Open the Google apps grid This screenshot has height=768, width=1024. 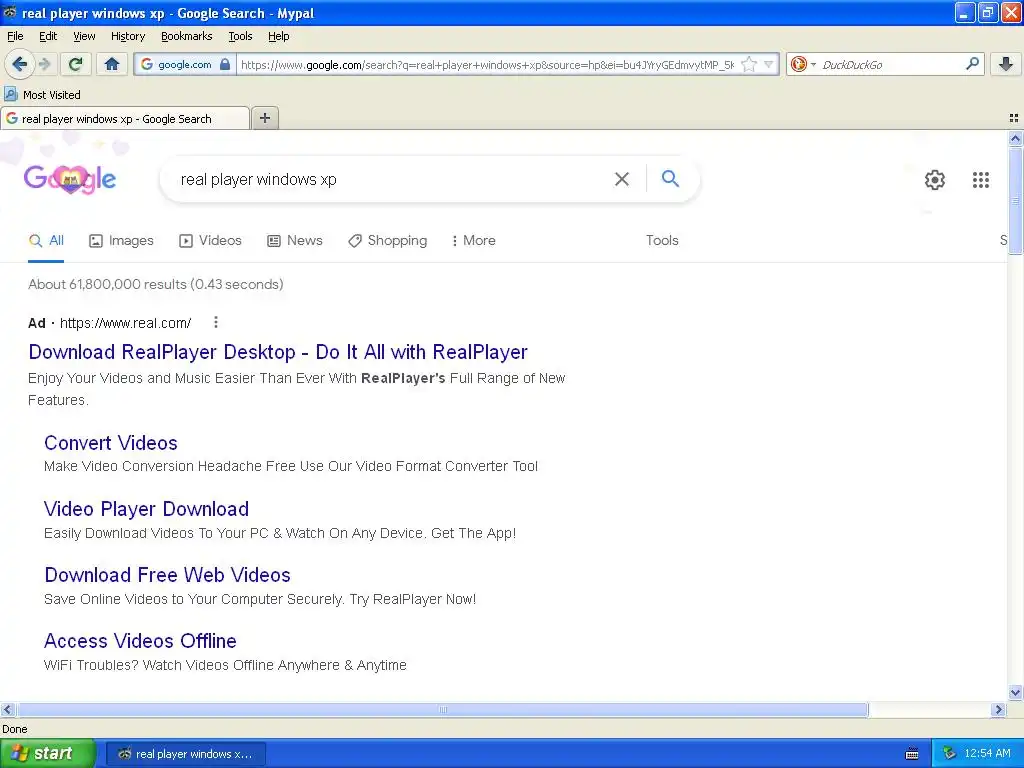(x=980, y=180)
